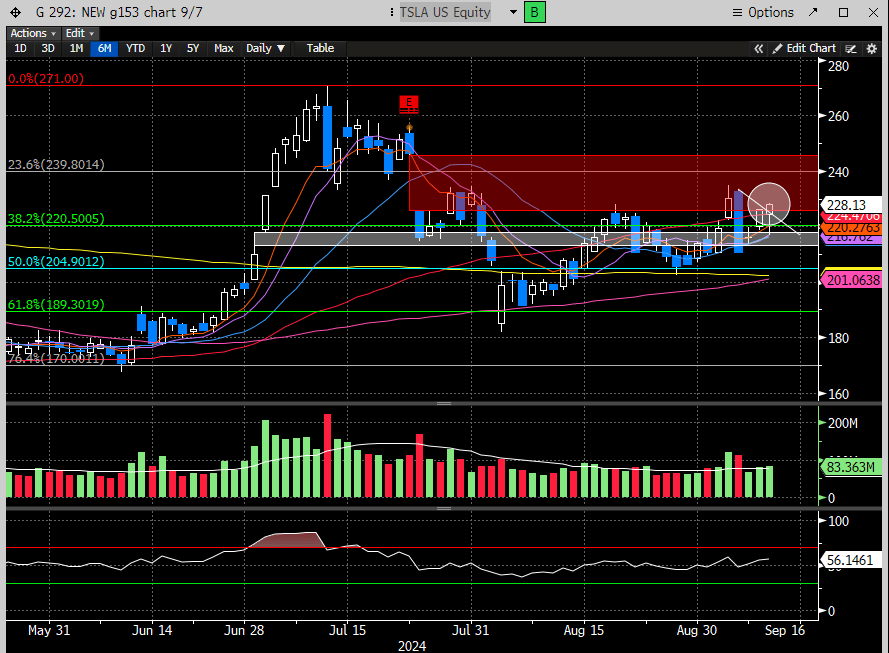Click the Edit Chart button
This screenshot has width=889, height=653.
coord(804,48)
